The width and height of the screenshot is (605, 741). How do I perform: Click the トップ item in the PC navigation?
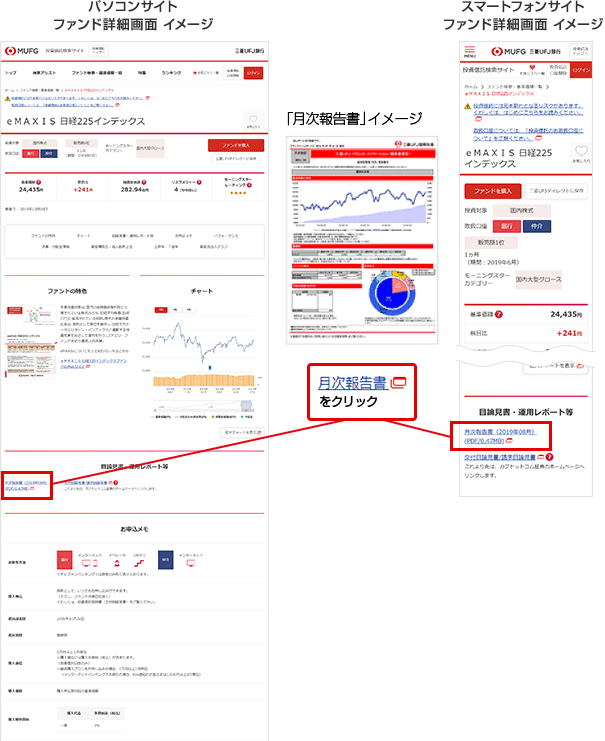(x=11, y=73)
